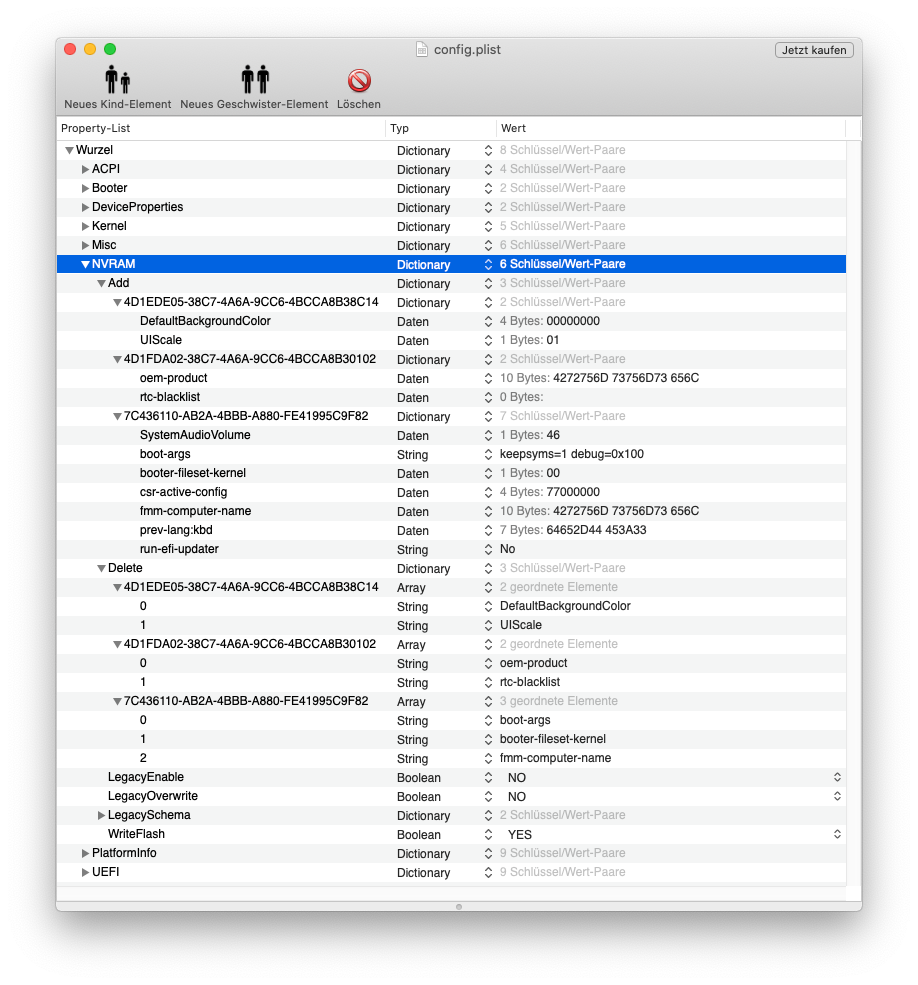Click the String value booter-fileset-kernel under Delete
The image size is (918, 985).
click(x=553, y=739)
